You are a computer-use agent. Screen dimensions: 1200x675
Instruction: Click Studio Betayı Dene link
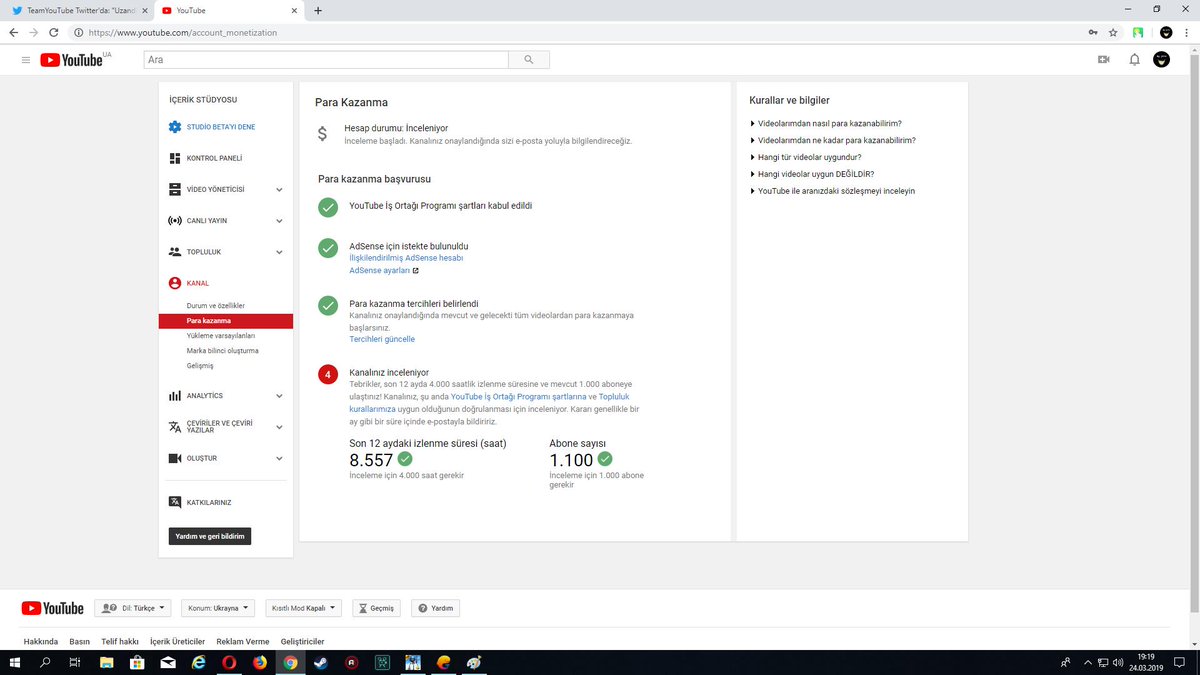point(221,127)
